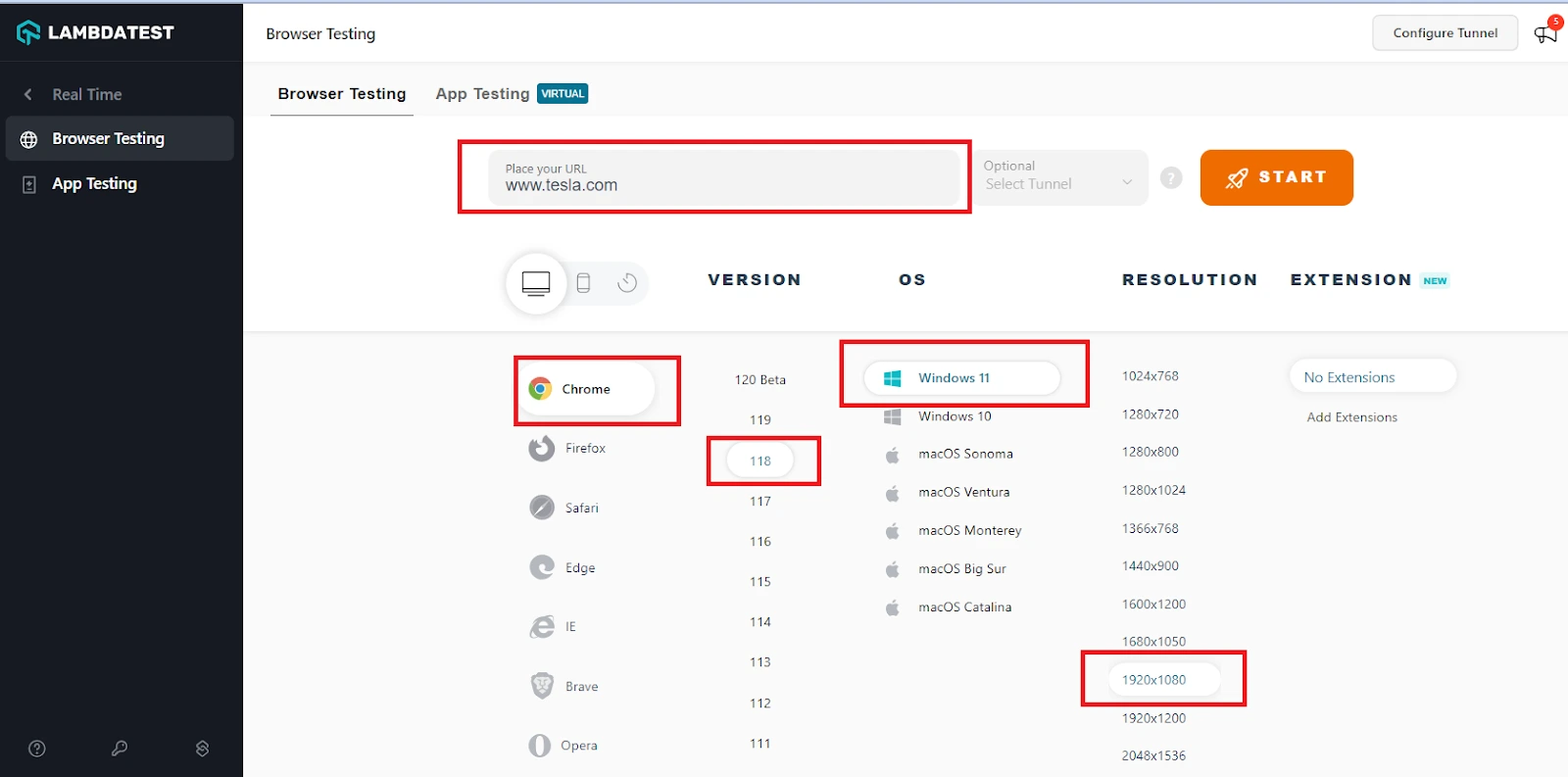Image resolution: width=1568 pixels, height=777 pixels.
Task: Pick resolution 1280x800
Action: pyautogui.click(x=1151, y=452)
